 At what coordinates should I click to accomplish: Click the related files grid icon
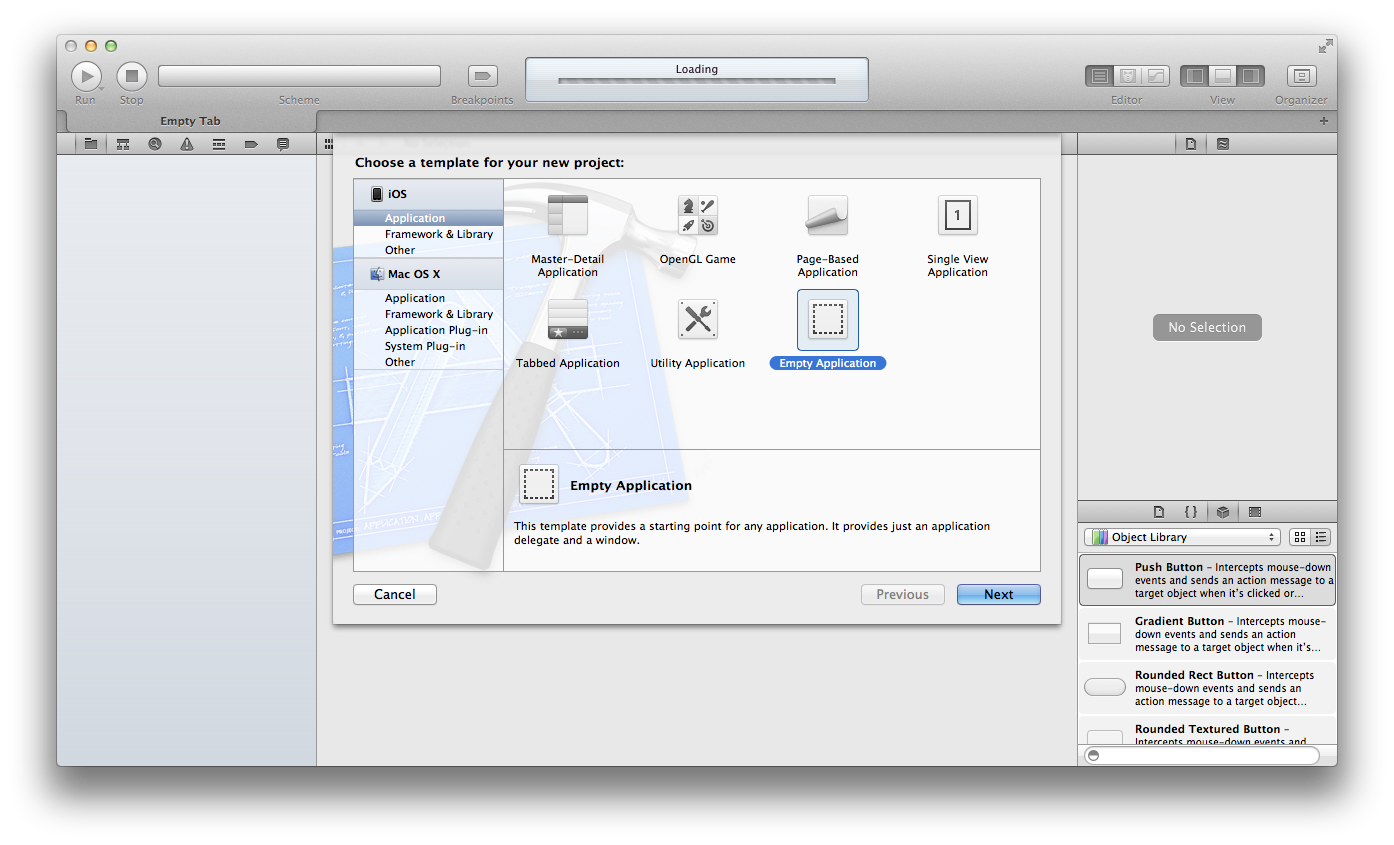(x=328, y=144)
